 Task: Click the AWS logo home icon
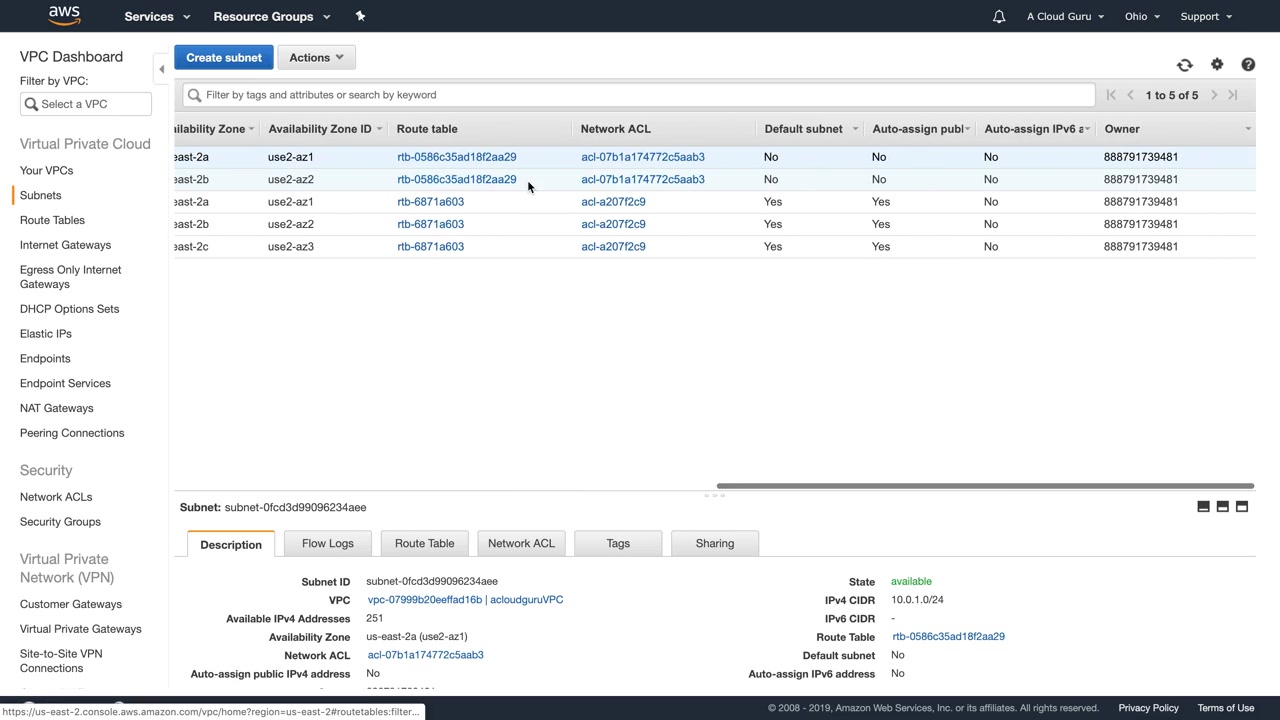(x=64, y=16)
